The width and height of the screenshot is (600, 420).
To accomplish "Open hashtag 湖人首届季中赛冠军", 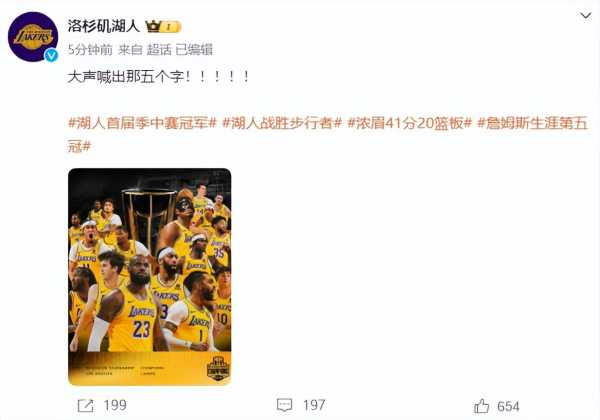I will click(x=142, y=123).
